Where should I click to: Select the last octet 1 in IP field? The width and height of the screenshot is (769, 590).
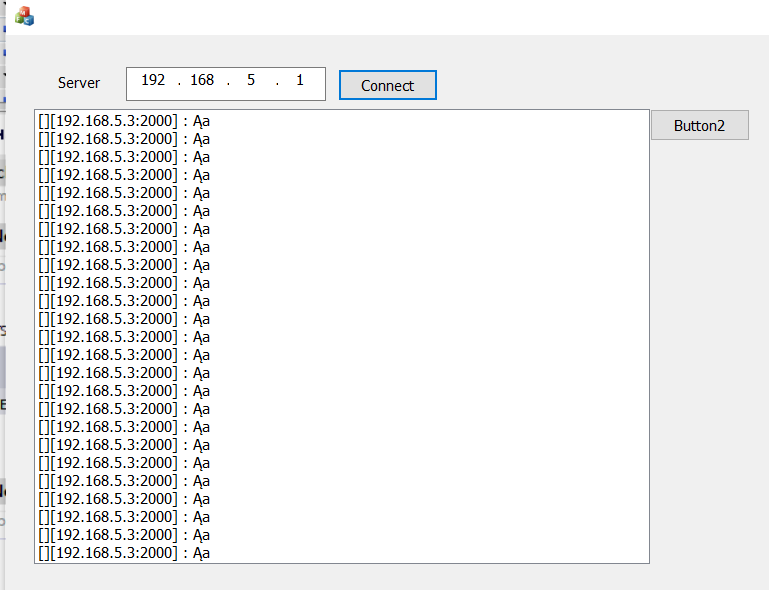tap(300, 80)
